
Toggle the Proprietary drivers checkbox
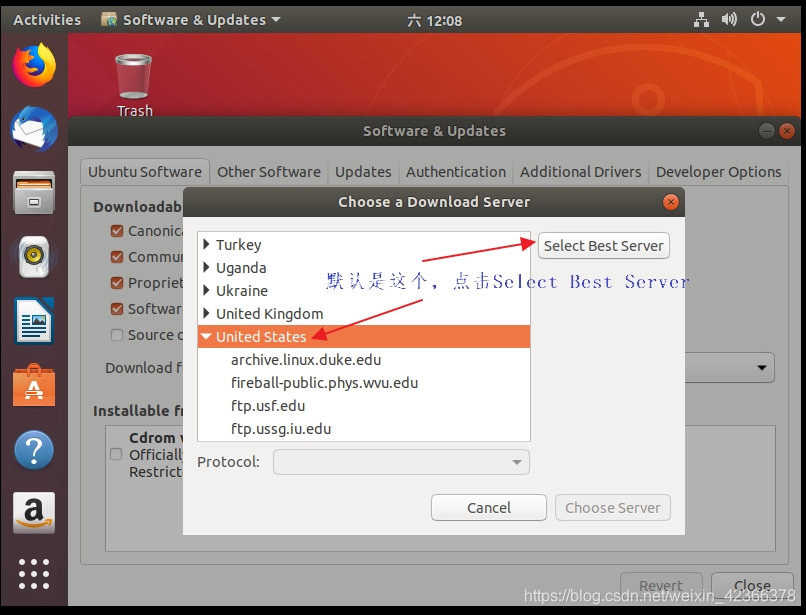[117, 283]
